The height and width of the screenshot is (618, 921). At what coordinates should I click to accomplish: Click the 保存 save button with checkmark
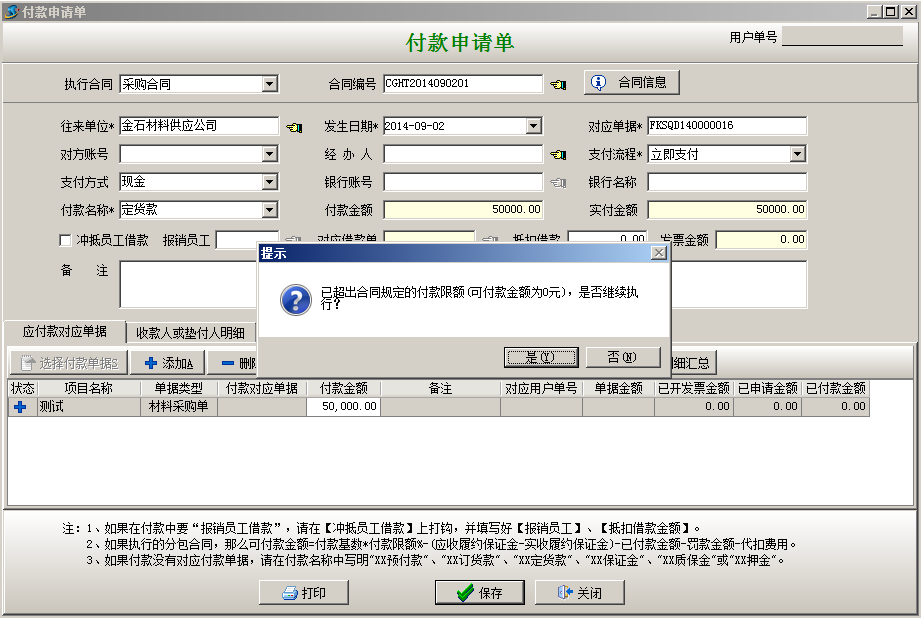click(479, 592)
